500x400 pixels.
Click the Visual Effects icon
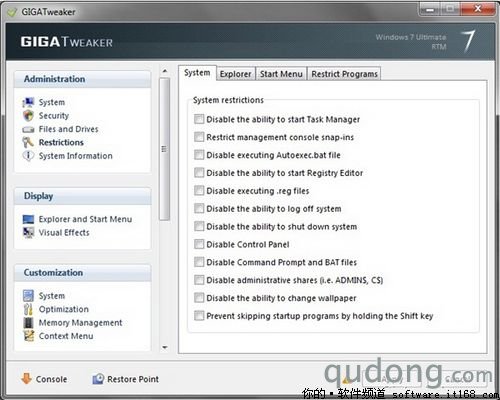pos(28,232)
